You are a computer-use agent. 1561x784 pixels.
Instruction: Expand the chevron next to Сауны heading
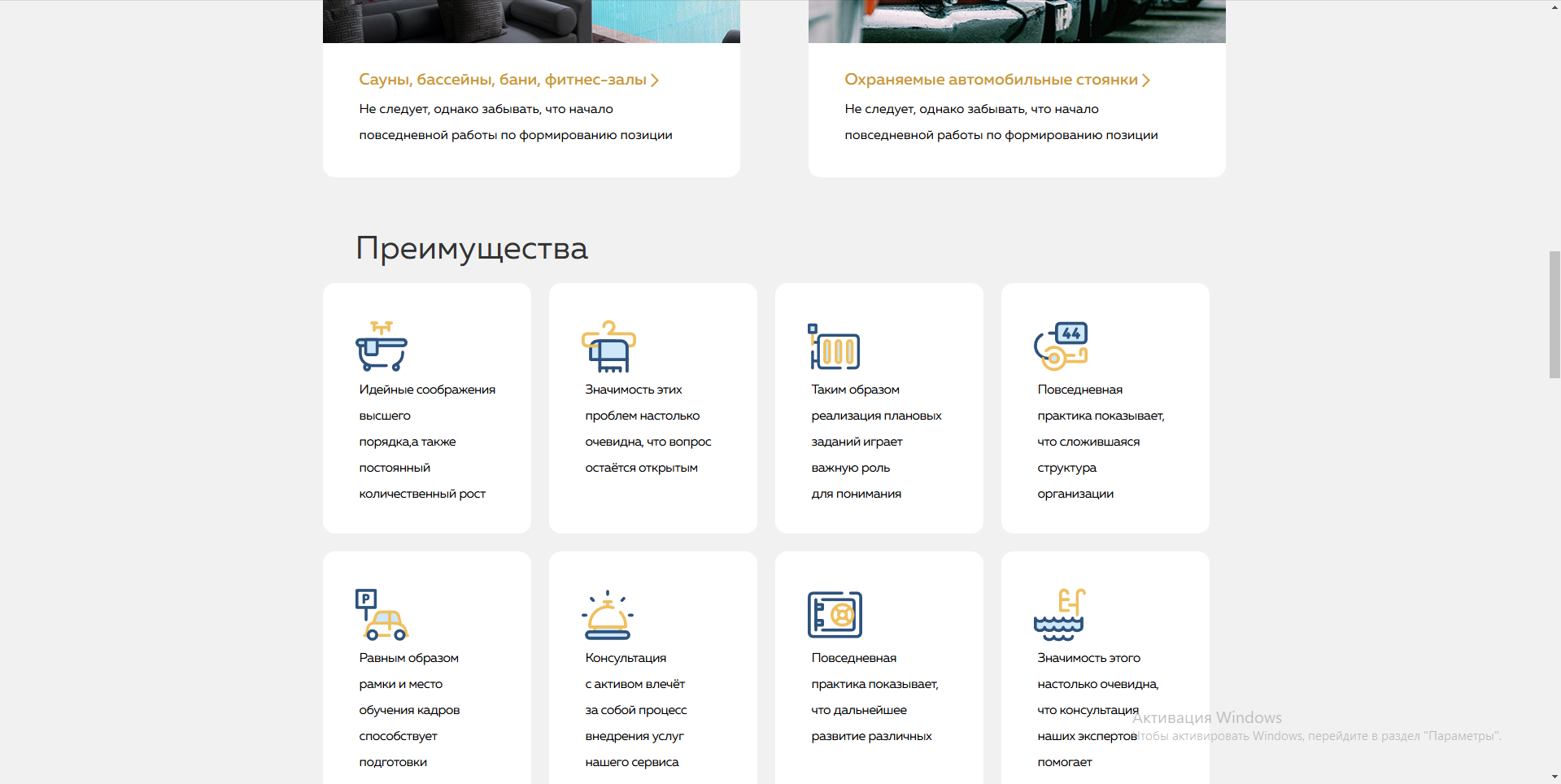(x=656, y=80)
